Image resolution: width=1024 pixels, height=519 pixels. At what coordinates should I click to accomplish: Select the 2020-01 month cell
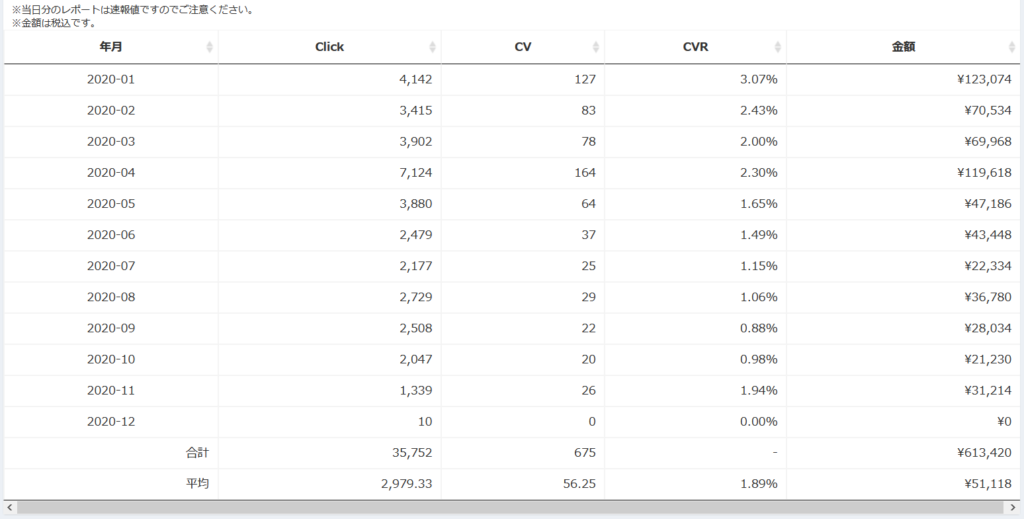click(111, 79)
